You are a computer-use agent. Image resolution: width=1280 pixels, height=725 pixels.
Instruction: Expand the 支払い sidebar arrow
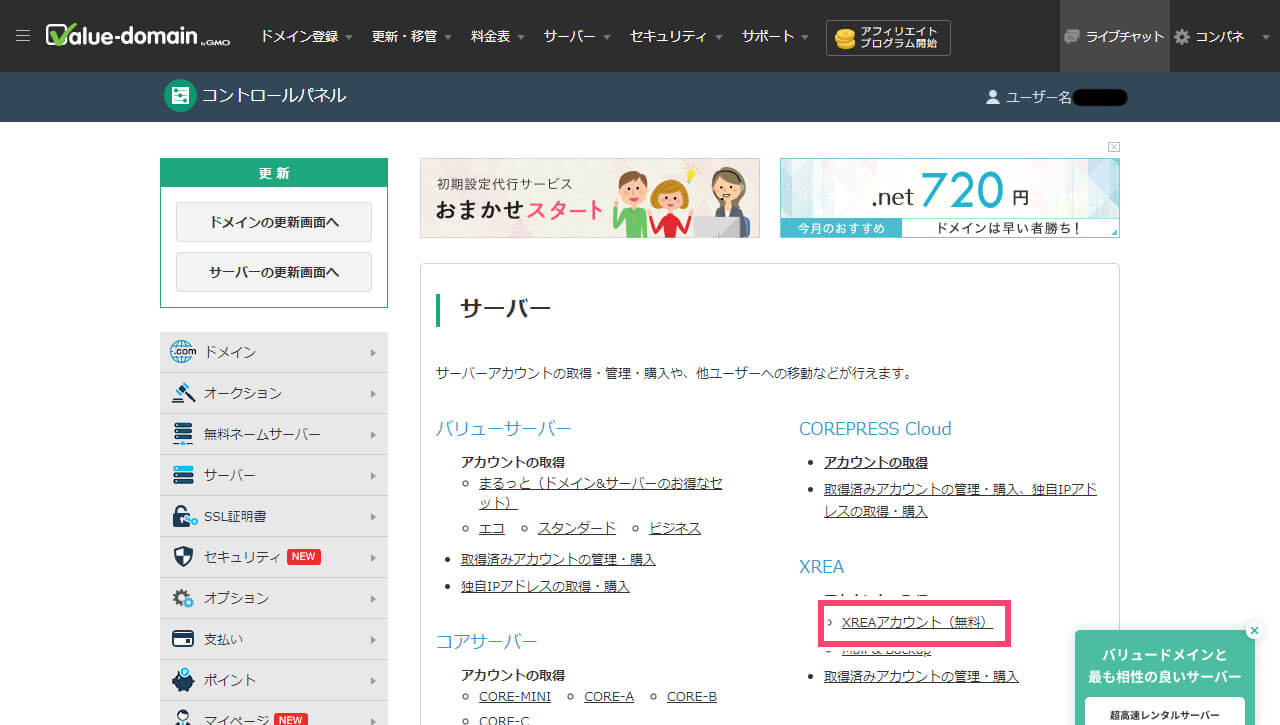(x=373, y=639)
